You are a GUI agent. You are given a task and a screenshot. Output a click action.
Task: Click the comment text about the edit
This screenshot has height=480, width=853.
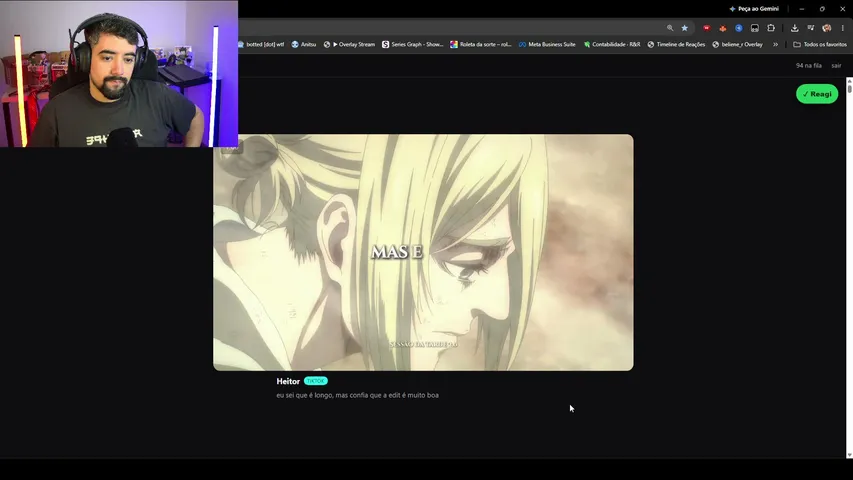point(357,395)
